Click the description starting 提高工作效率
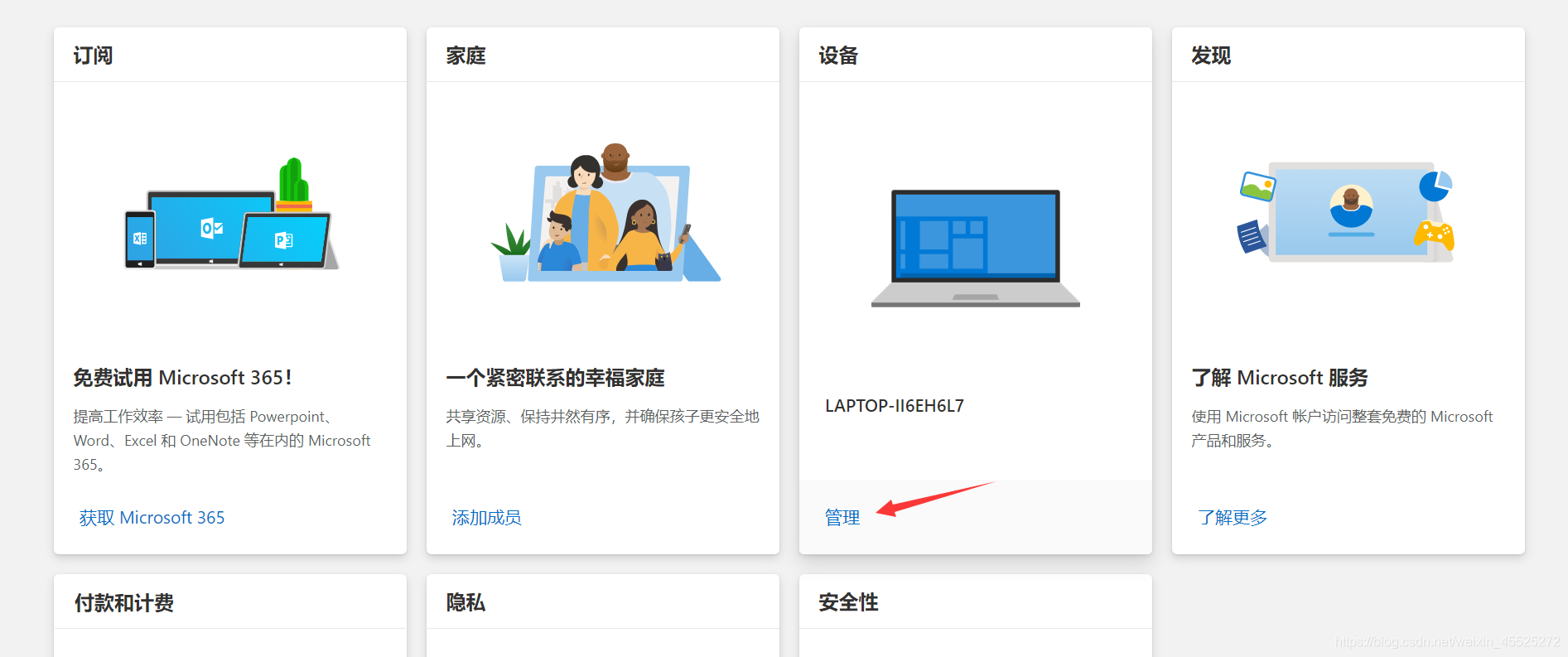This screenshot has height=657, width=1568. point(222,441)
